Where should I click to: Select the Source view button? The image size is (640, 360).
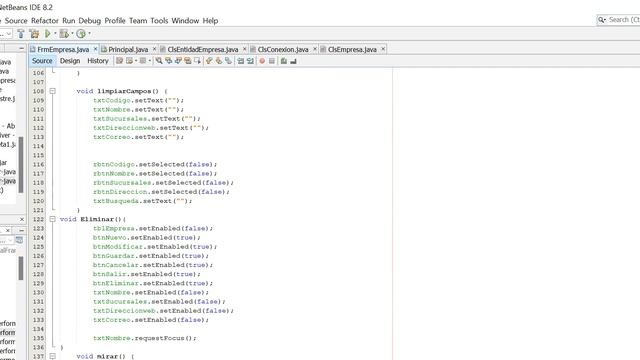click(42, 61)
